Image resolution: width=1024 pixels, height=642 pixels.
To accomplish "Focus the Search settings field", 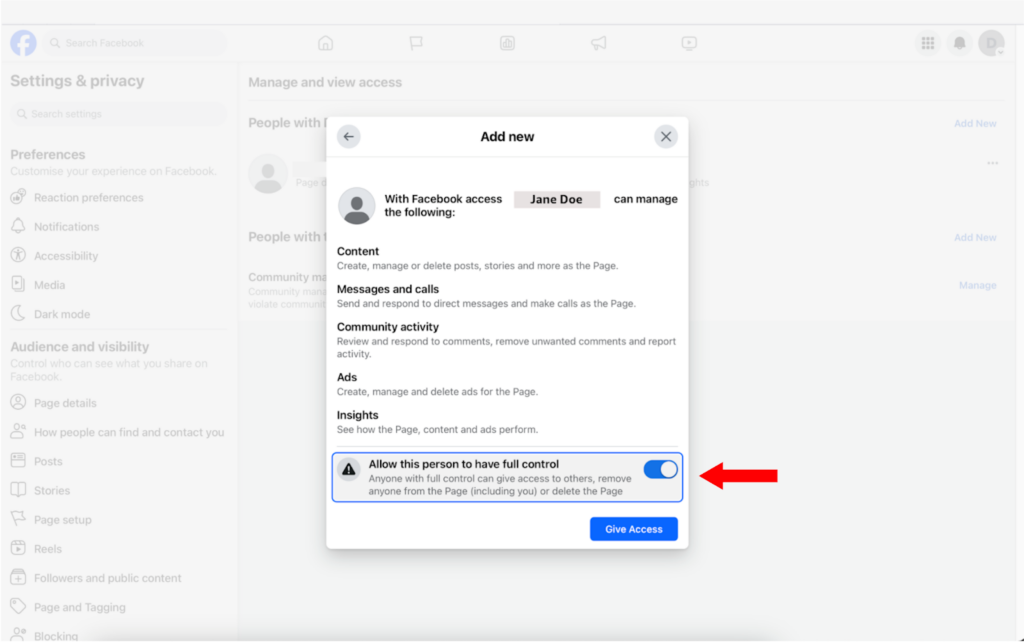I will click(x=118, y=114).
